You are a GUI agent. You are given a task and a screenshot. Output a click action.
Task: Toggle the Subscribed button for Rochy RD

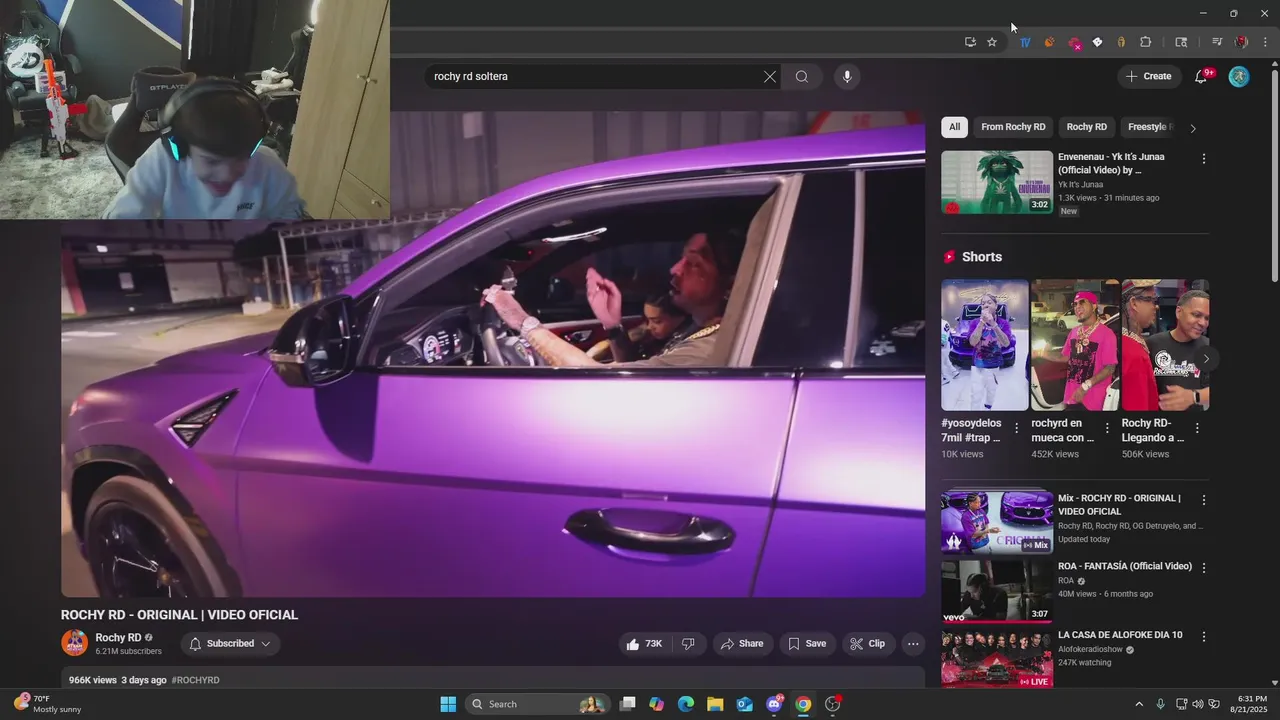pyautogui.click(x=230, y=644)
